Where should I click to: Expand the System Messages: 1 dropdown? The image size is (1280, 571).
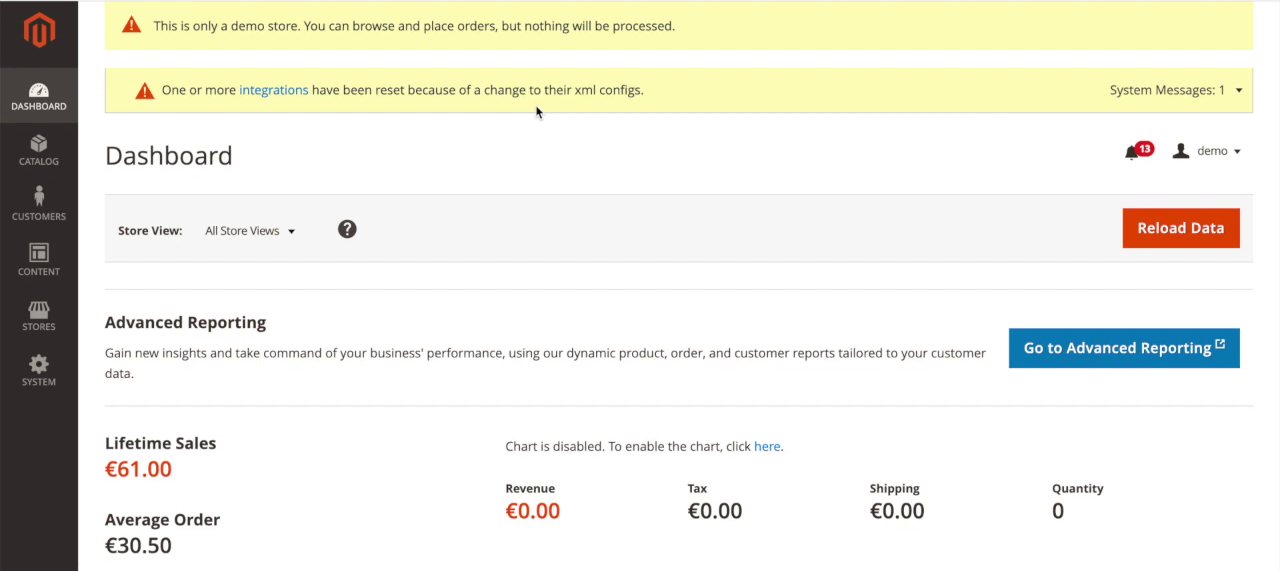click(1176, 90)
